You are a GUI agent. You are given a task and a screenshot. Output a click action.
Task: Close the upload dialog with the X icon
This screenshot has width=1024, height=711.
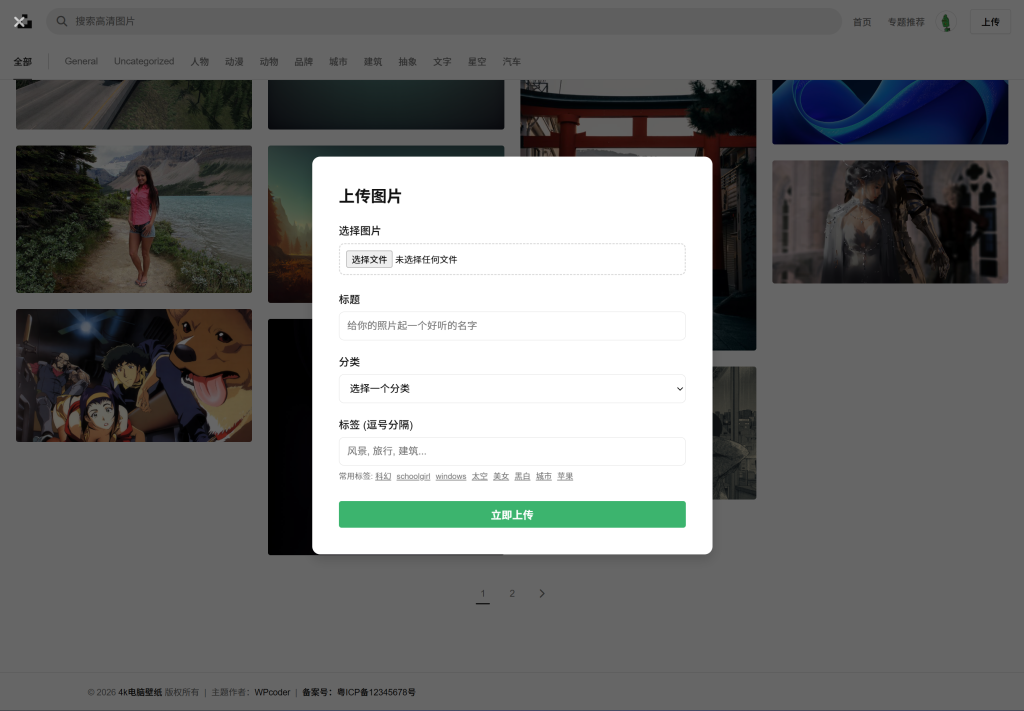[19, 21]
